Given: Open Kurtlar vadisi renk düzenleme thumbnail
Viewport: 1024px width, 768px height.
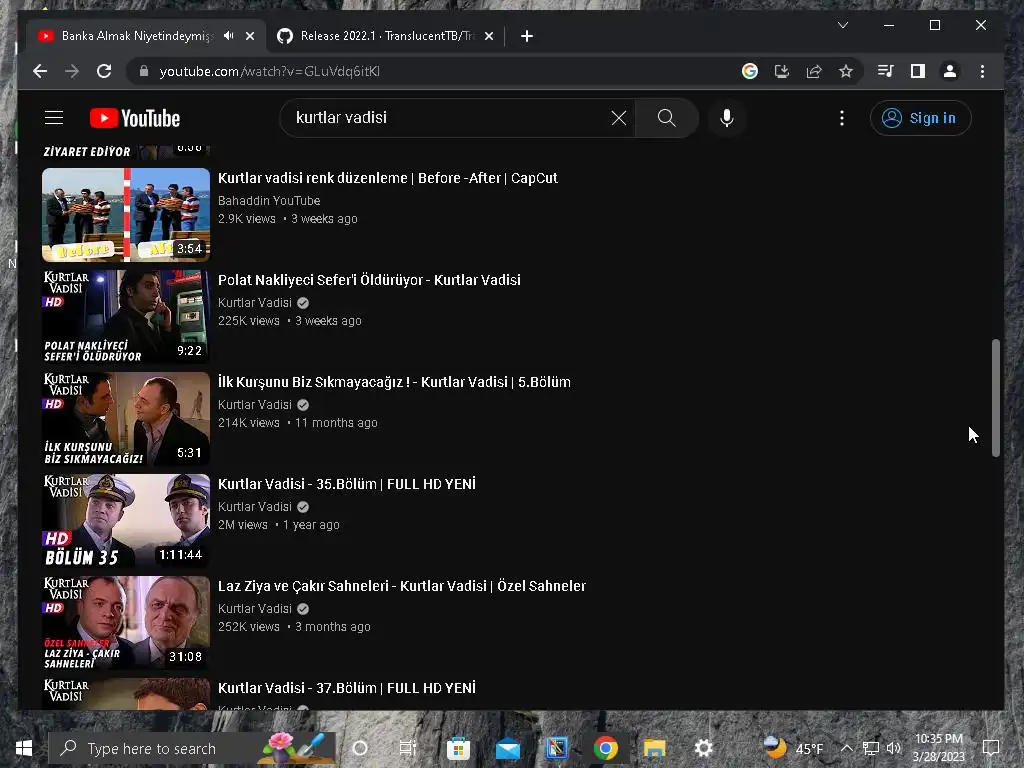Looking at the screenshot, I should pyautogui.click(x=126, y=215).
